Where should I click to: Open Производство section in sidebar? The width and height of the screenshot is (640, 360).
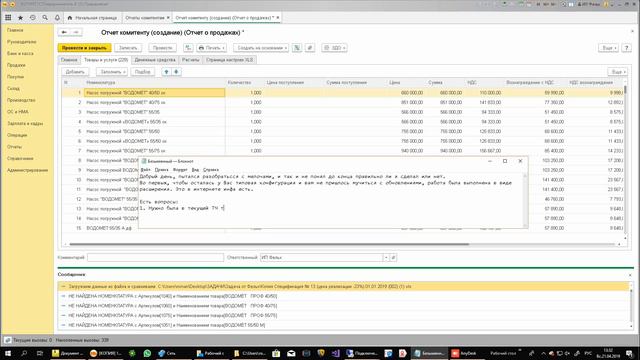point(21,100)
